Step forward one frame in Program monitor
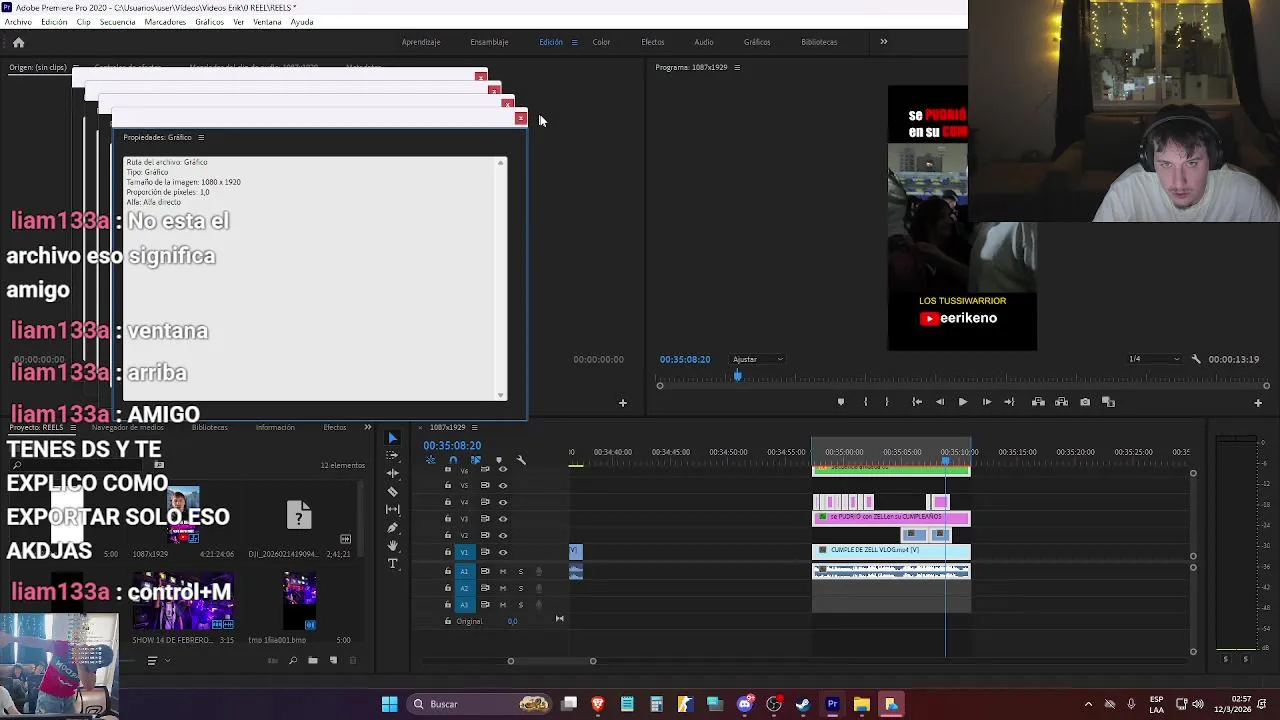Image resolution: width=1280 pixels, height=720 pixels. [986, 402]
